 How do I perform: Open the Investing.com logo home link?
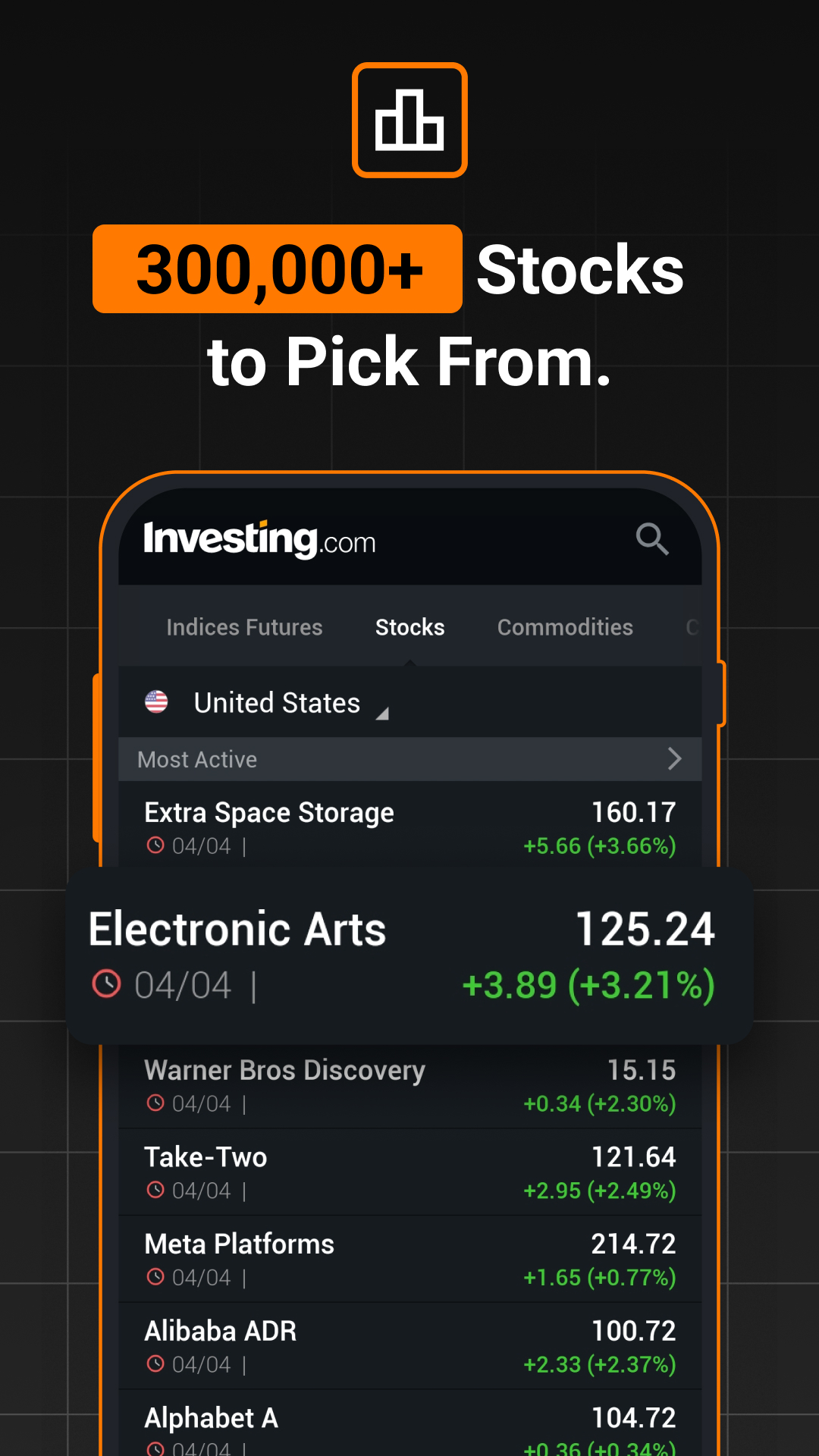259,539
